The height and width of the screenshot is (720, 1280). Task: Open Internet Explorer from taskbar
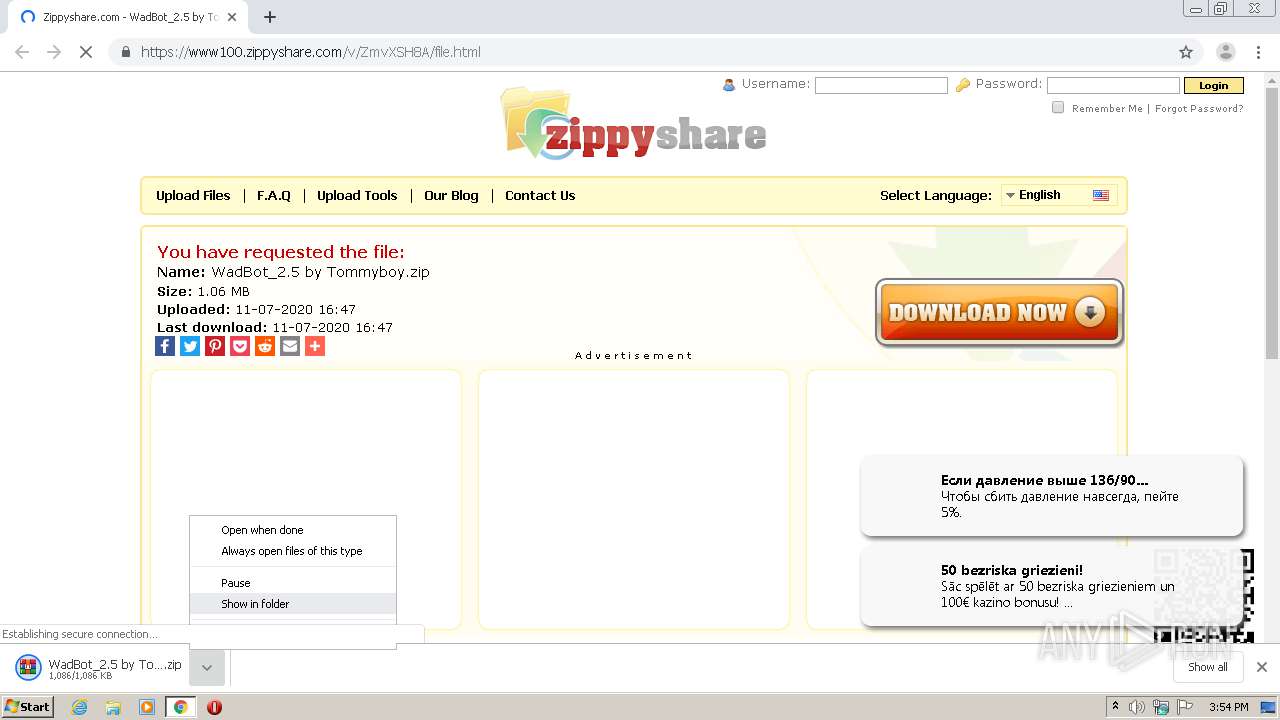79,707
